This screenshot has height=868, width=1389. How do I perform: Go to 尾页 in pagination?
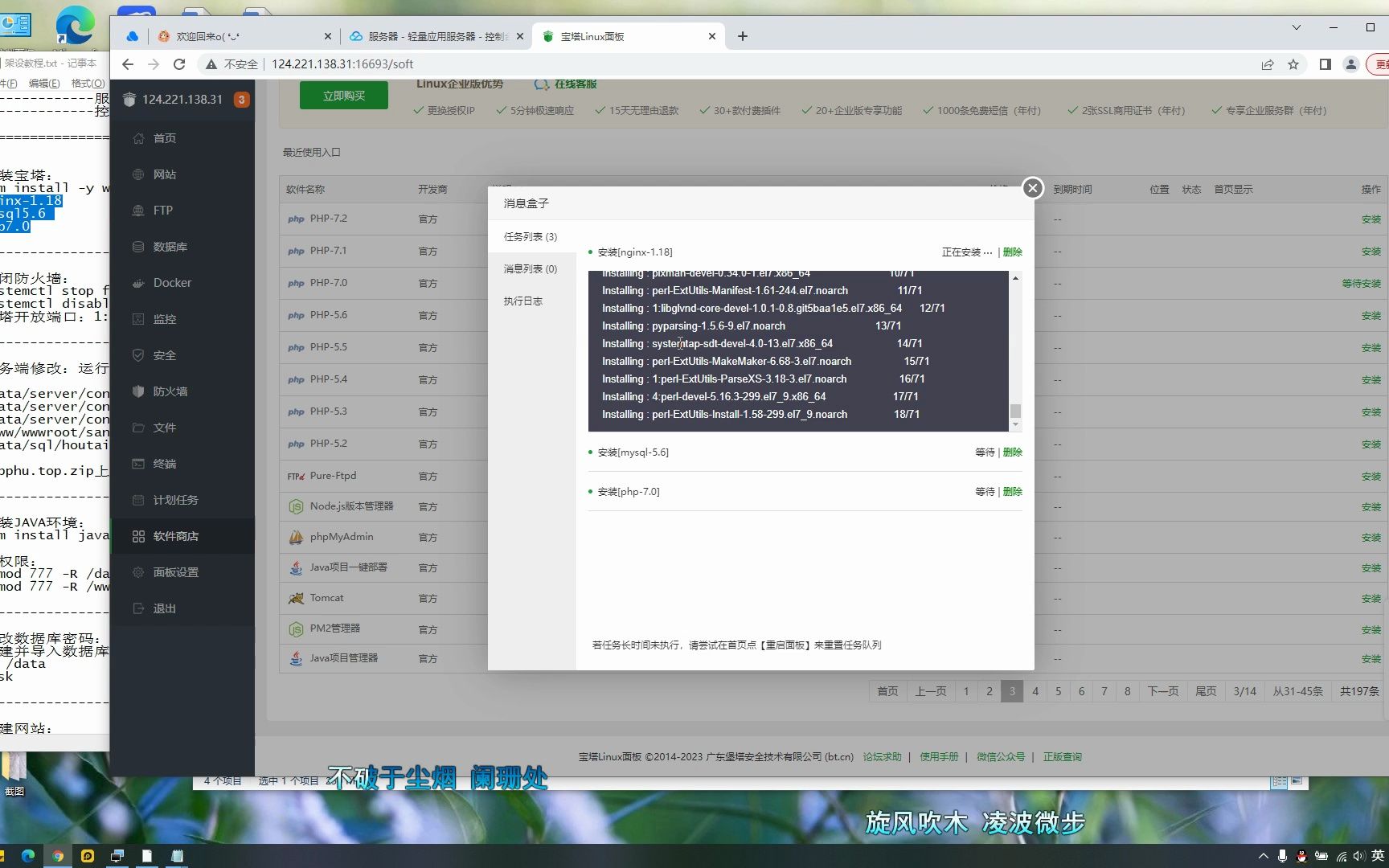(x=1206, y=691)
